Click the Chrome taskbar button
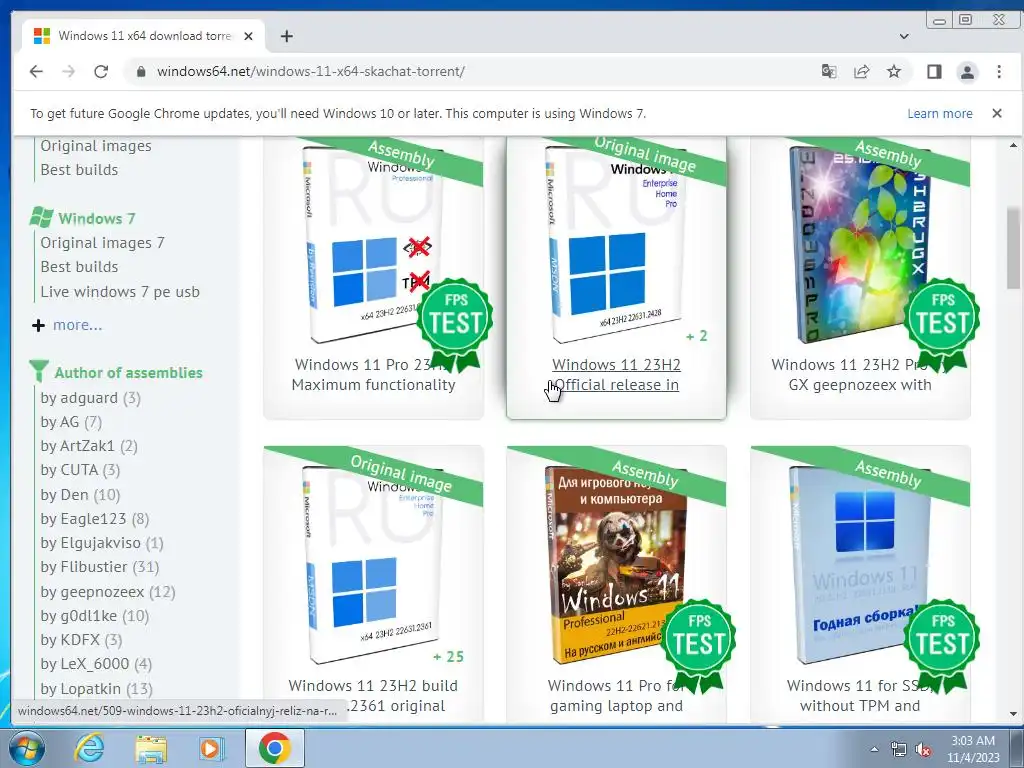 point(275,748)
